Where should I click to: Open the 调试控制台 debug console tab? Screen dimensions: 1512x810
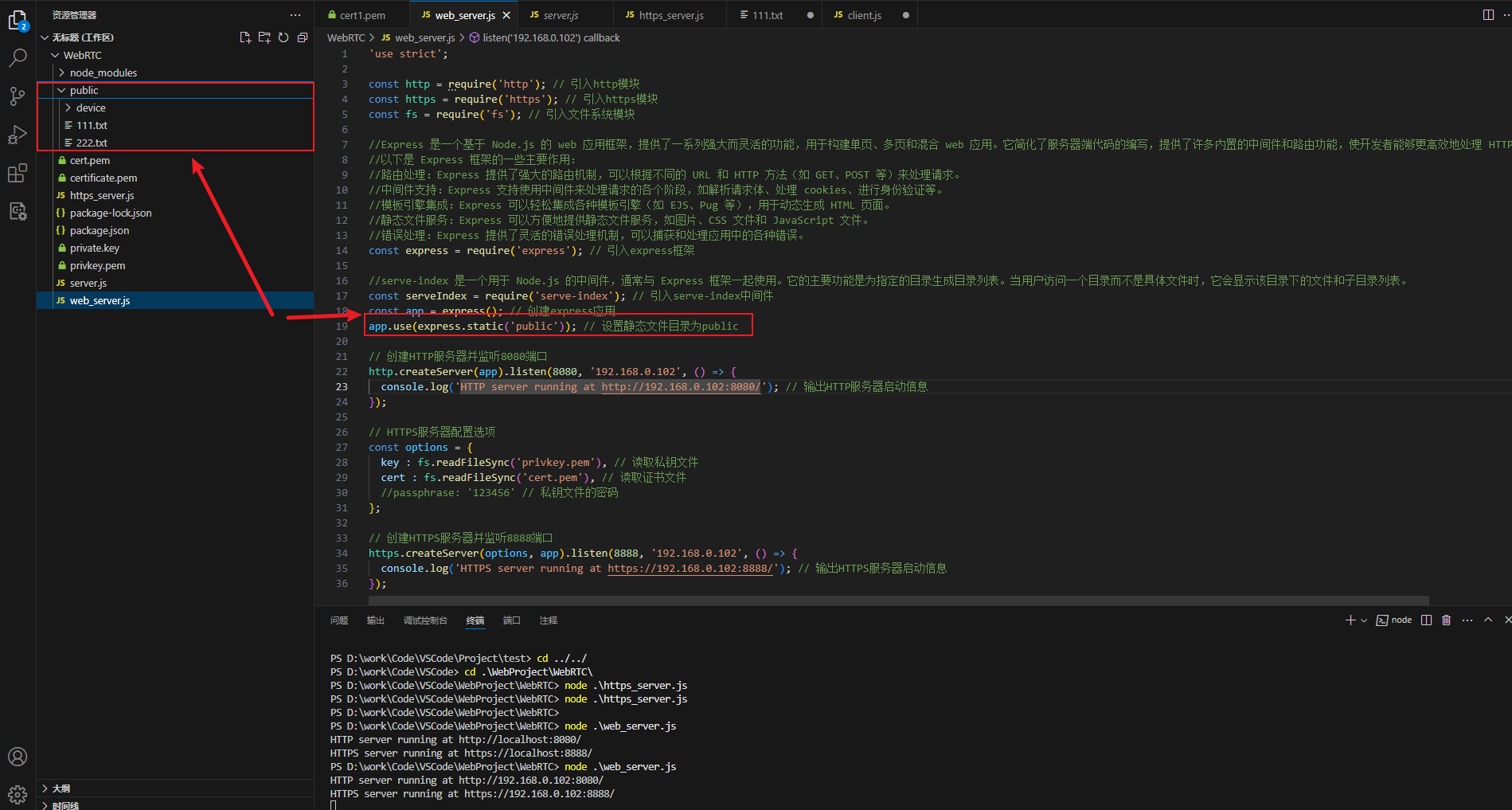pos(425,620)
